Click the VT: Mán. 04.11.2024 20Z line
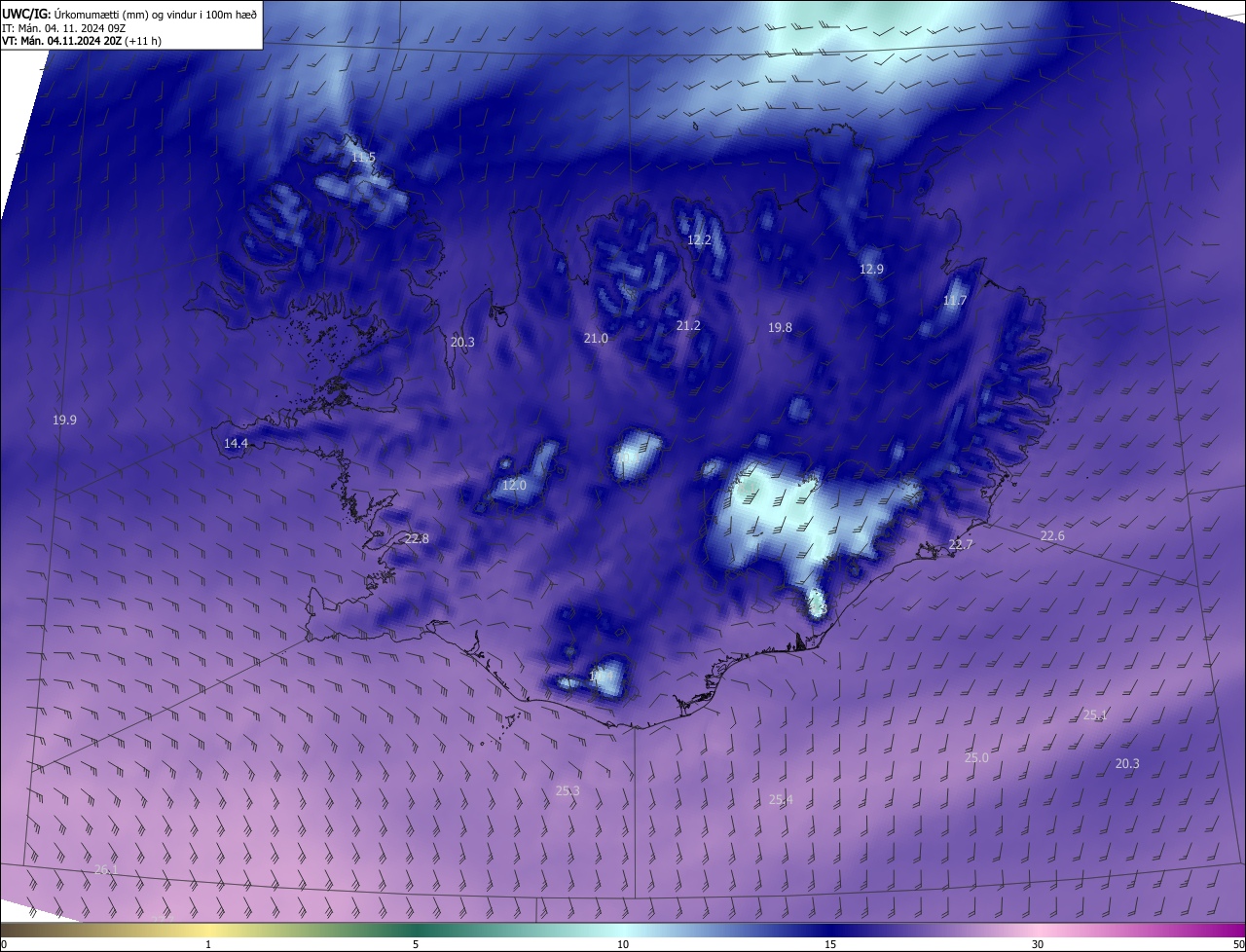The image size is (1246, 952). 82,41
